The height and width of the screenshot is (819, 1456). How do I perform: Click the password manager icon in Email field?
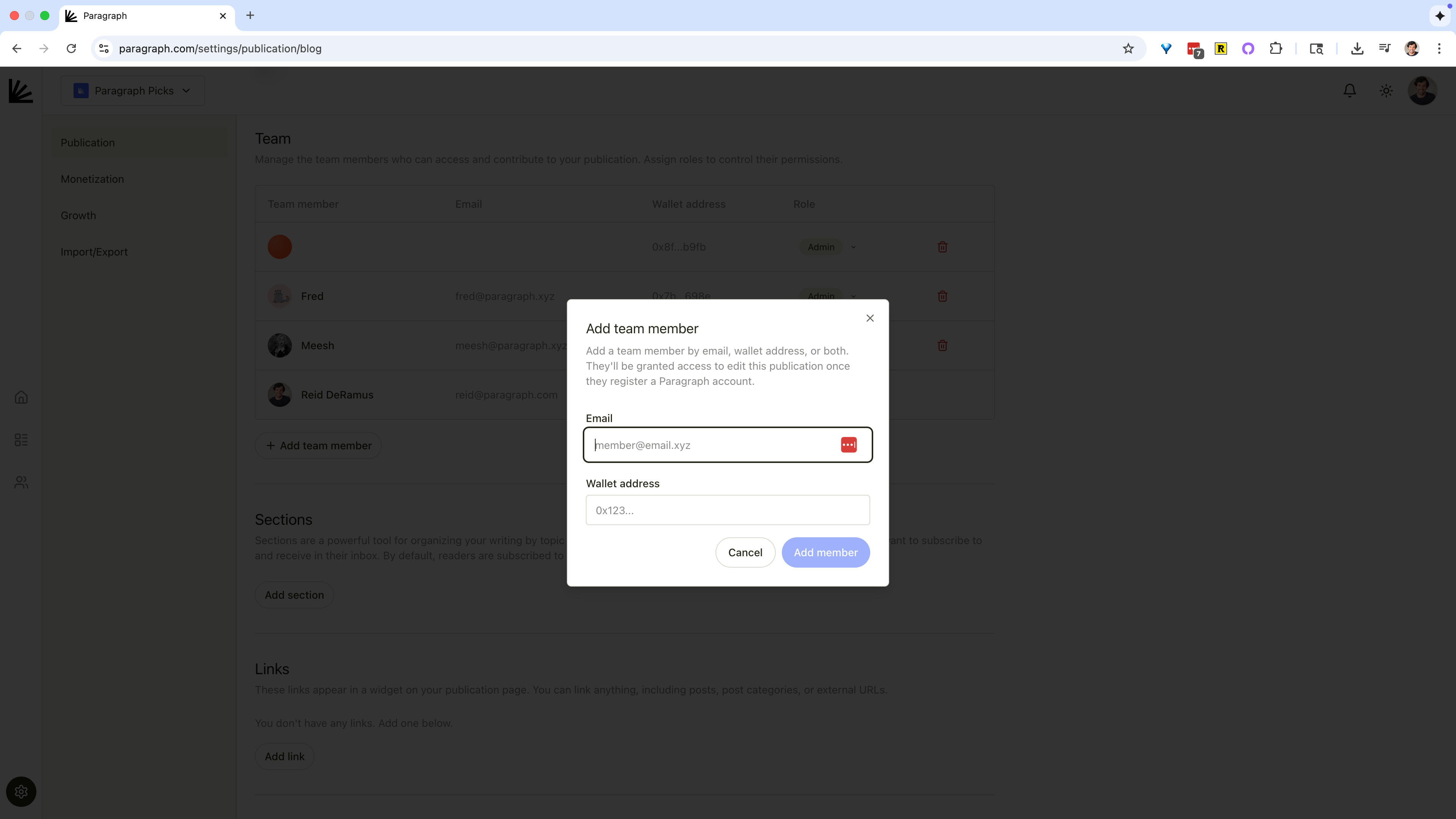tap(849, 445)
